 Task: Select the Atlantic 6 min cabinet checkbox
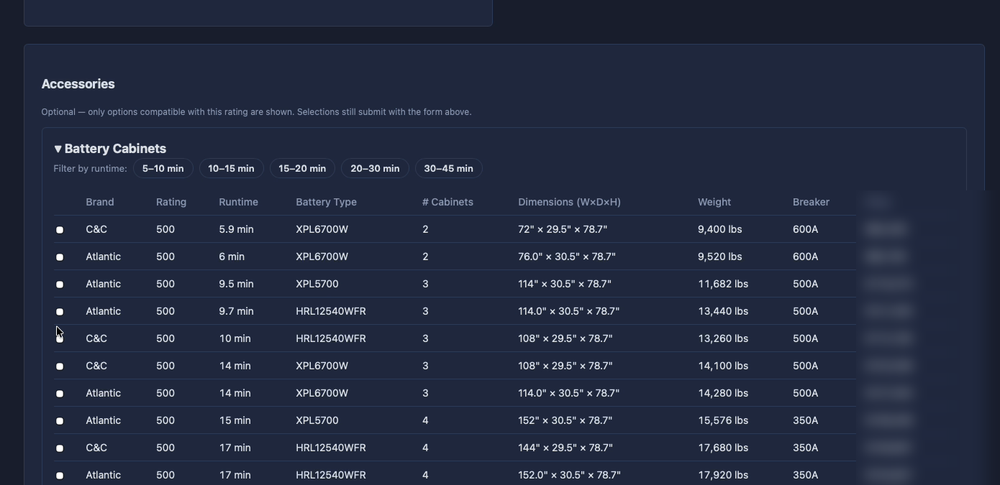(x=60, y=257)
